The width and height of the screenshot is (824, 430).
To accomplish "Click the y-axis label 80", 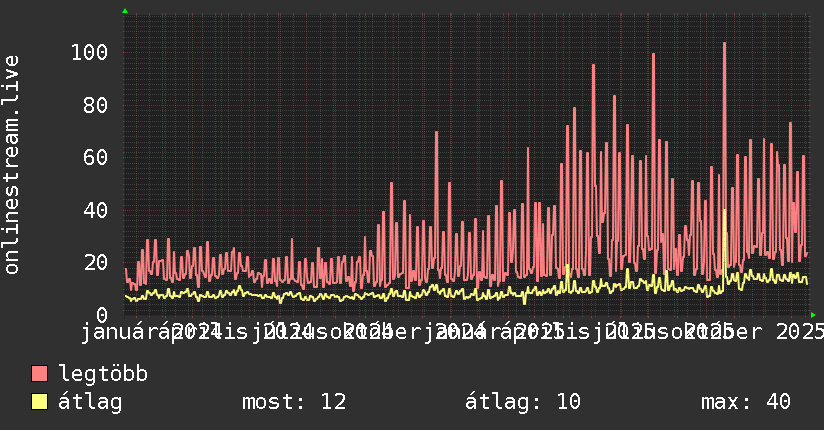I will [x=96, y=105].
